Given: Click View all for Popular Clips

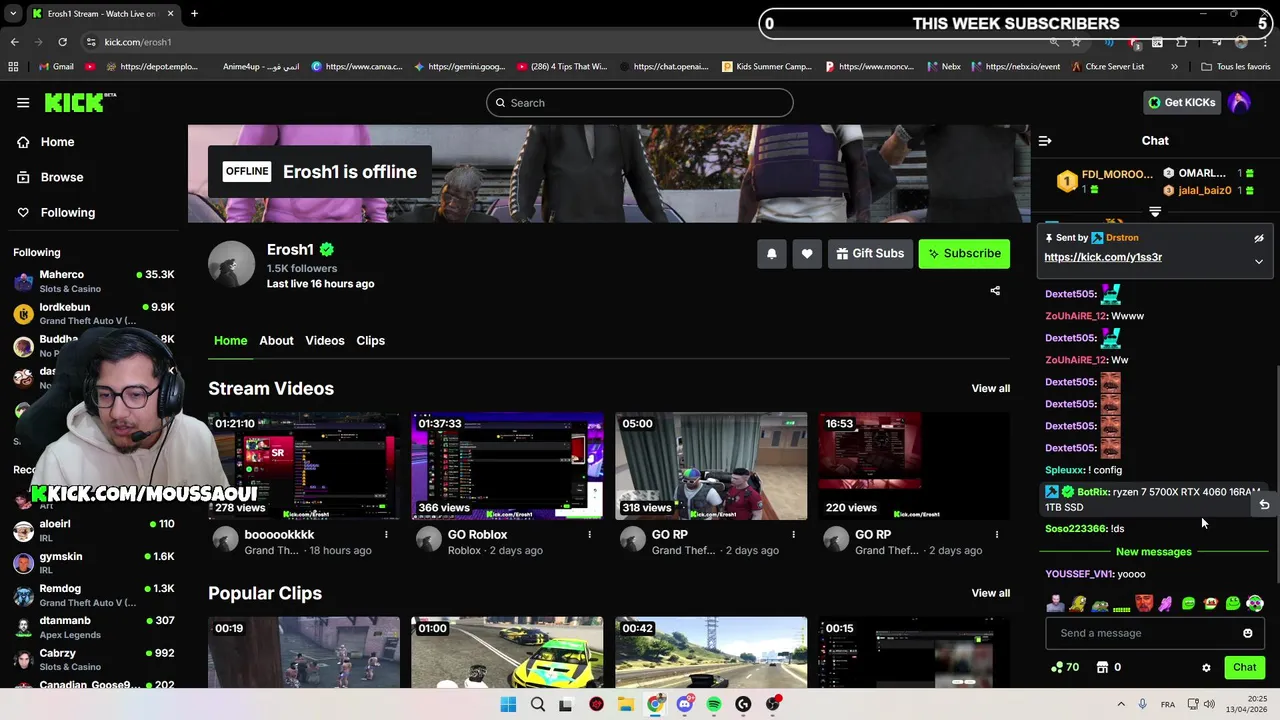Looking at the screenshot, I should pyautogui.click(x=991, y=593).
